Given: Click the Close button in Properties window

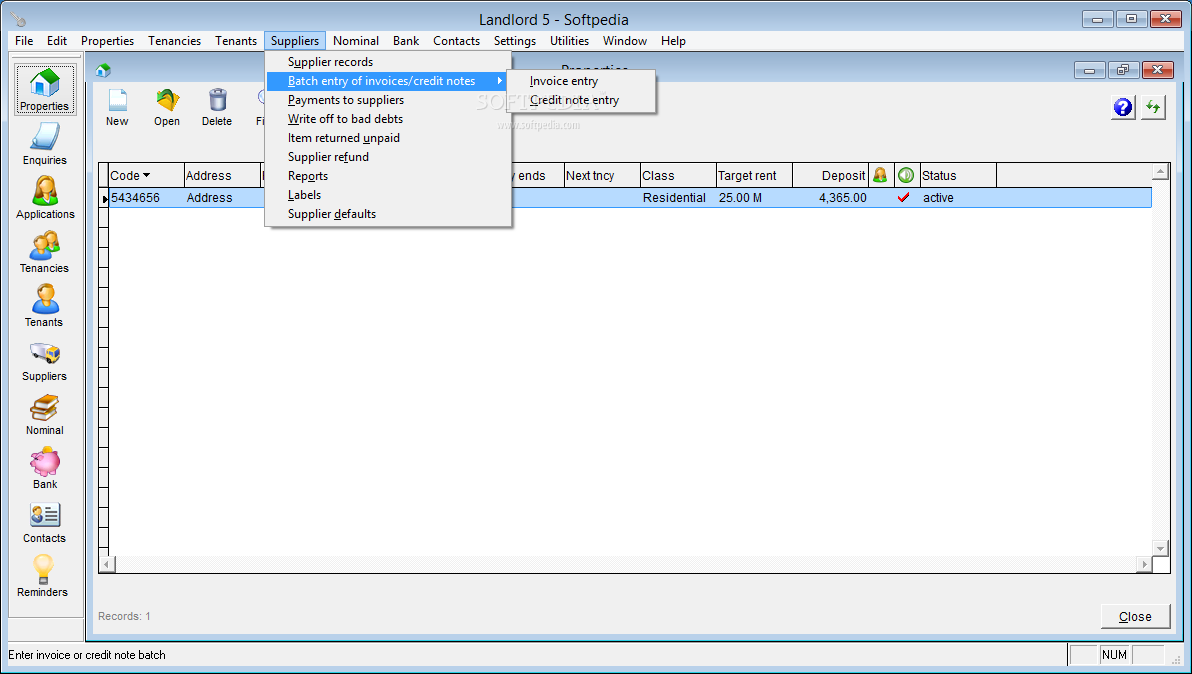Looking at the screenshot, I should pos(1135,616).
